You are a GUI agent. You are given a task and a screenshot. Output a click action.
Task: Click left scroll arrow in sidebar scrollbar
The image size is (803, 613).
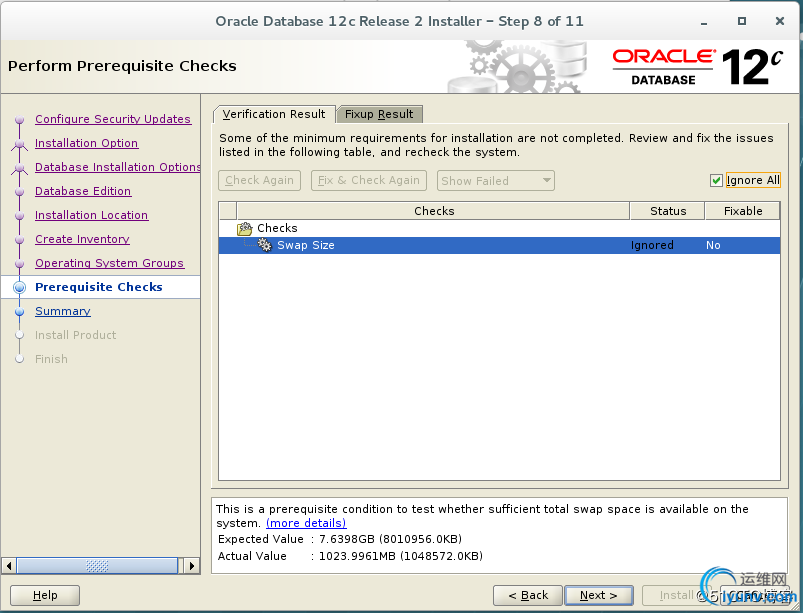8,566
